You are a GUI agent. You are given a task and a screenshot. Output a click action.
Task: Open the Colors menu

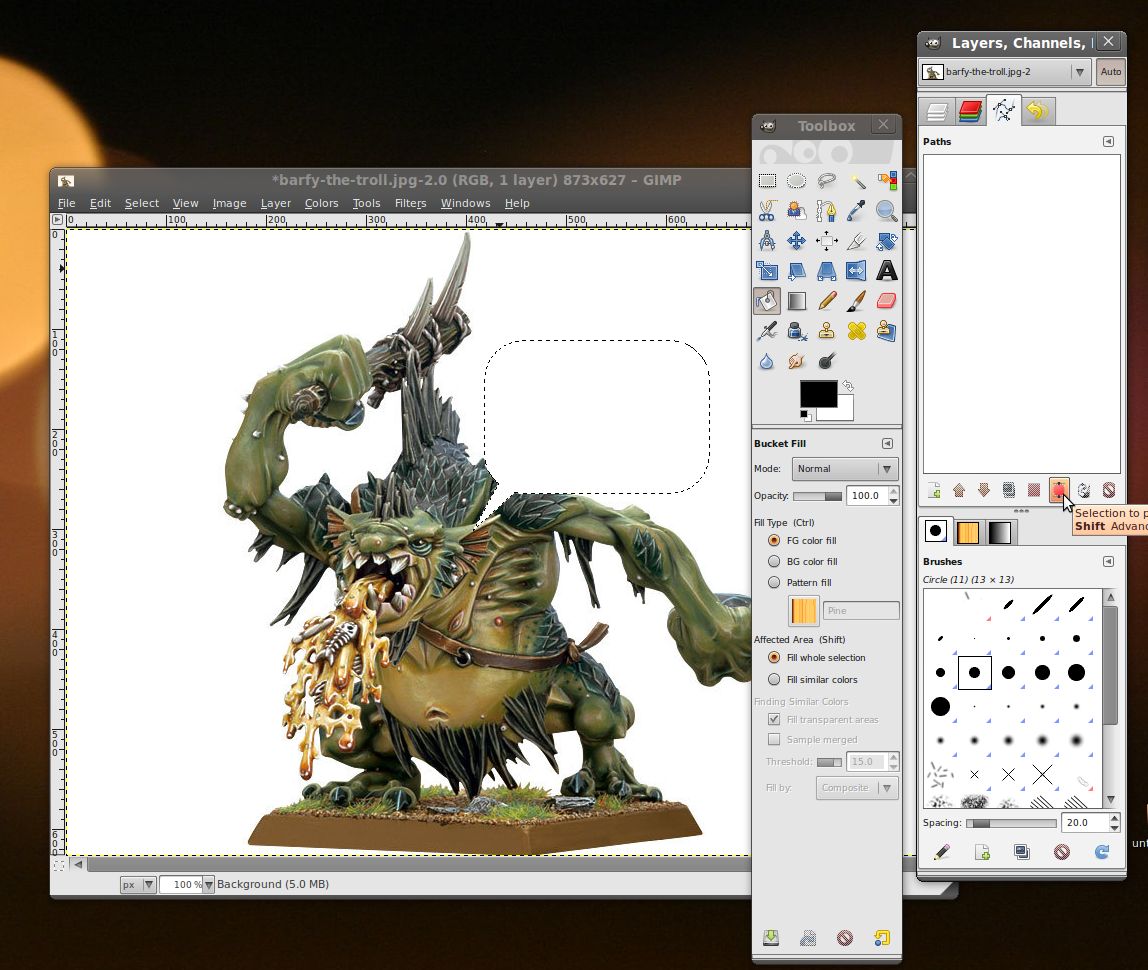(321, 204)
